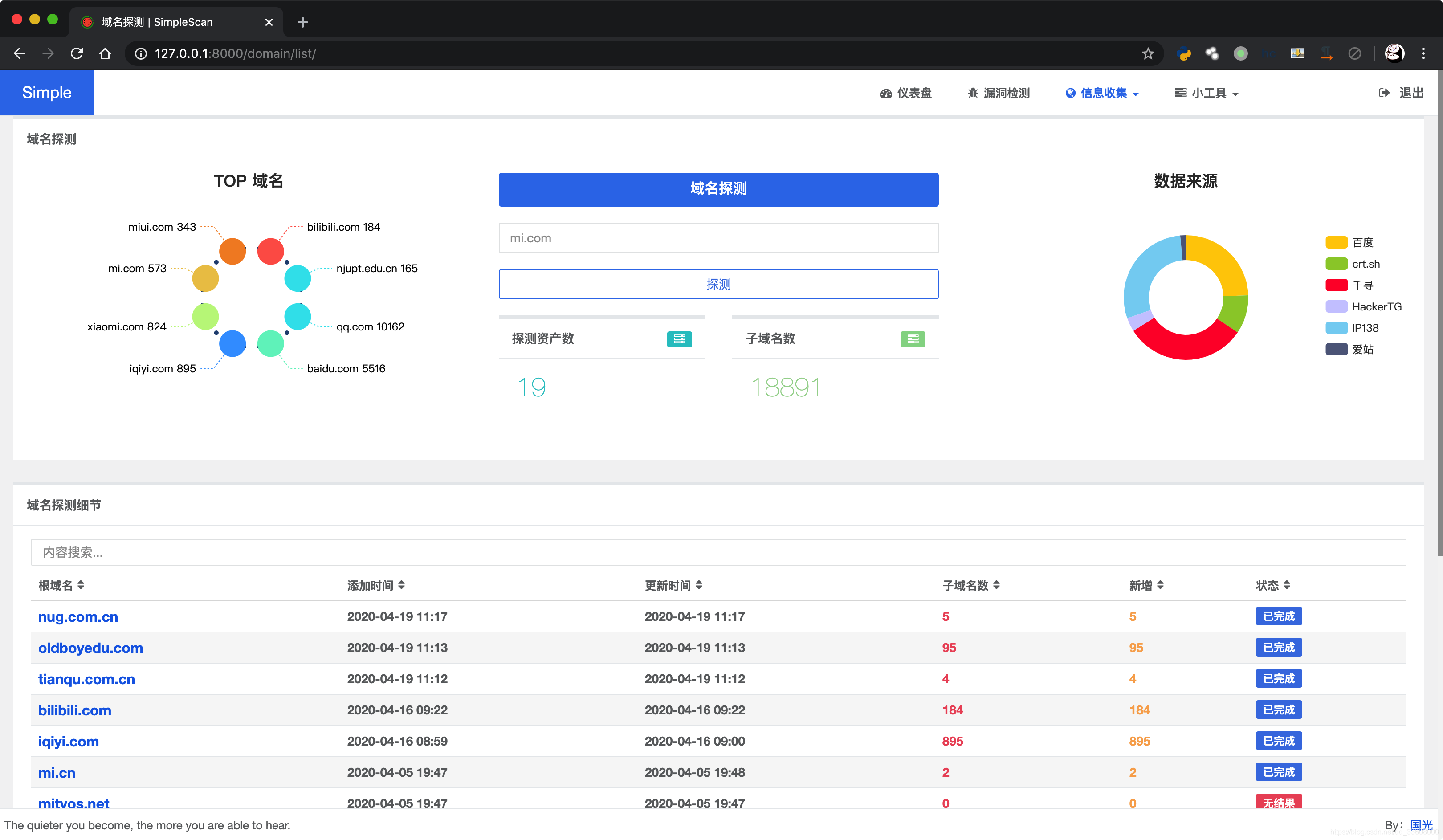Image resolution: width=1443 pixels, height=840 pixels.
Task: Sort the table by 新增 column
Action: tap(1146, 585)
